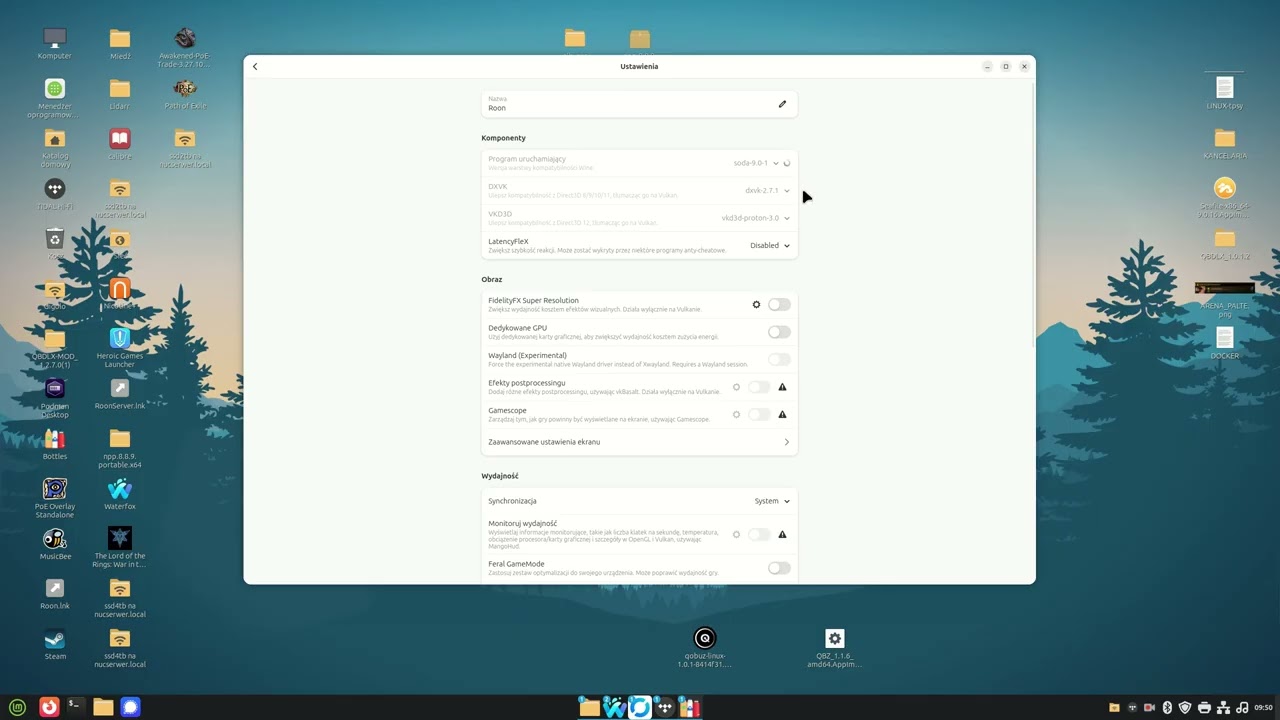Open Path of Exile desktop icon

[184, 93]
